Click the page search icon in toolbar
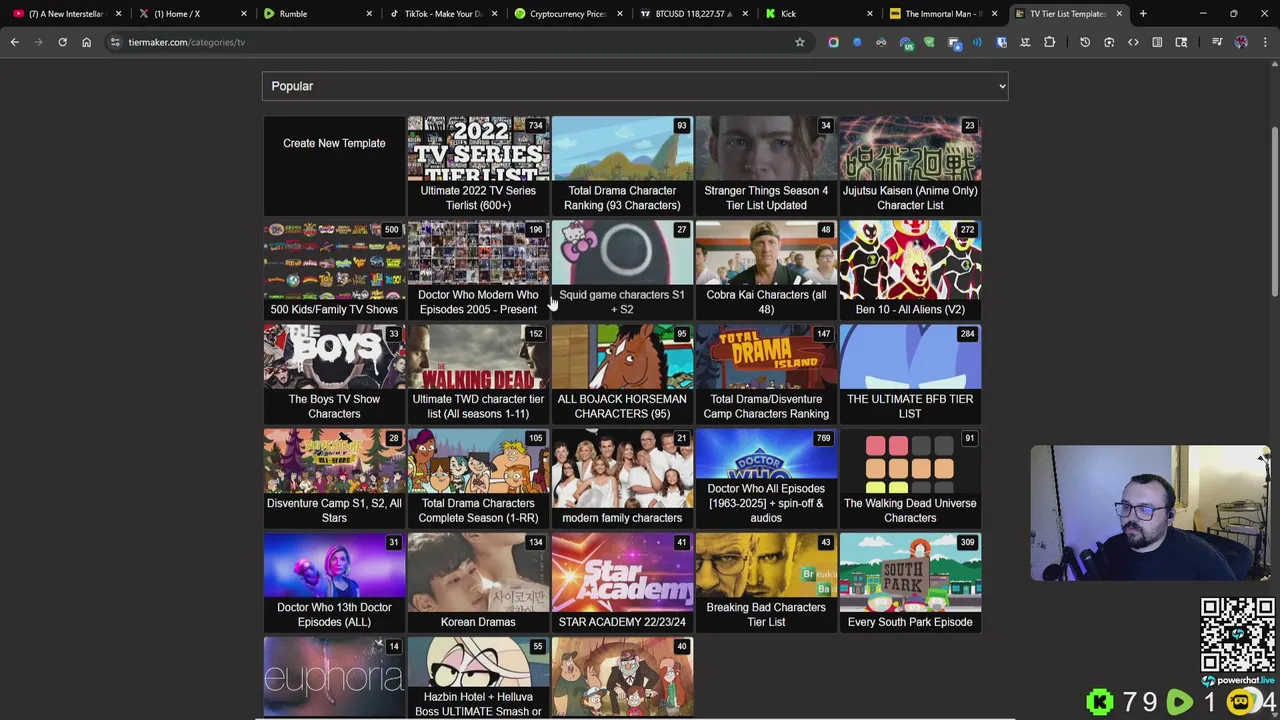The width and height of the screenshot is (1280, 720). click(1181, 42)
